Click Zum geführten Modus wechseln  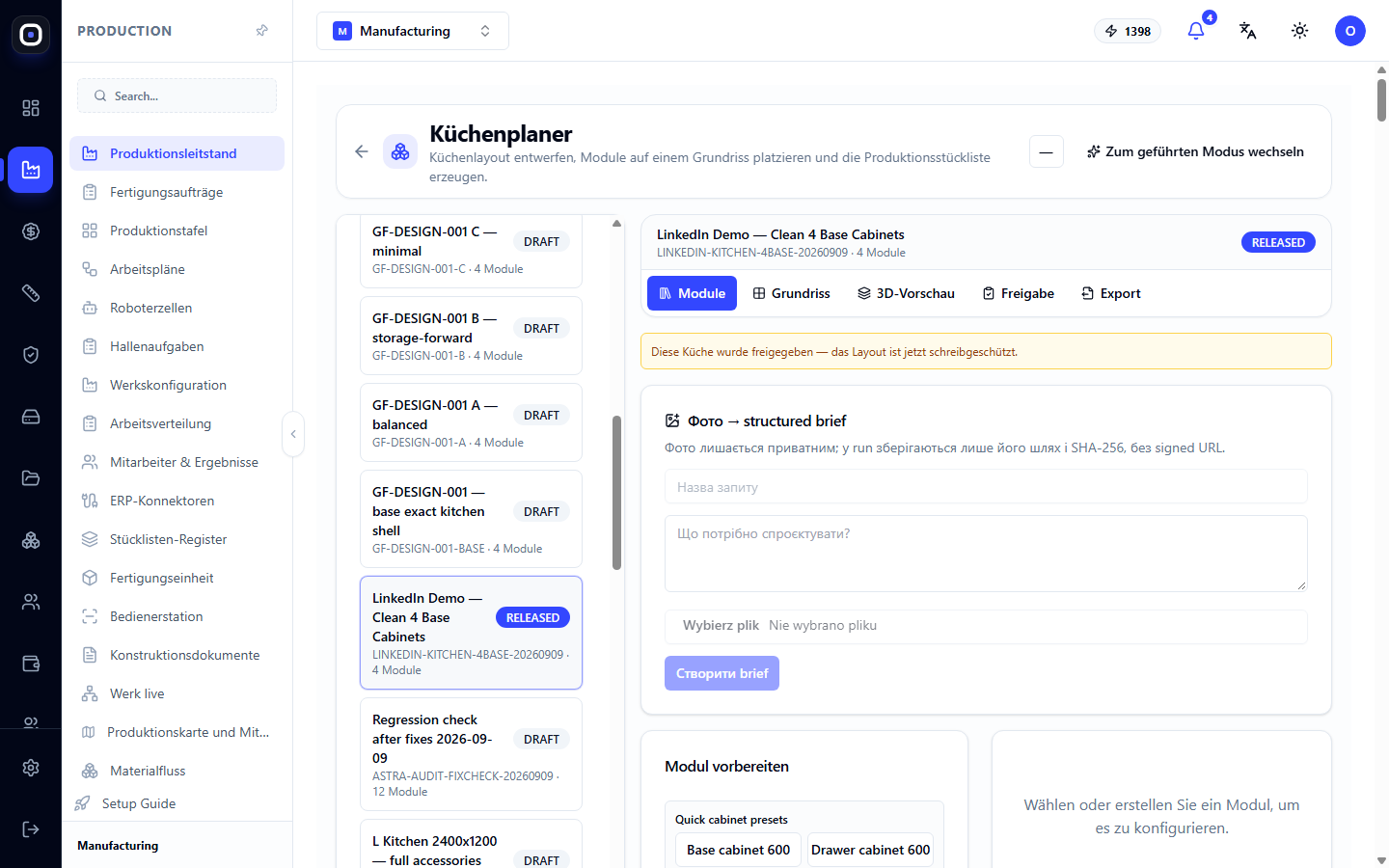(1195, 151)
